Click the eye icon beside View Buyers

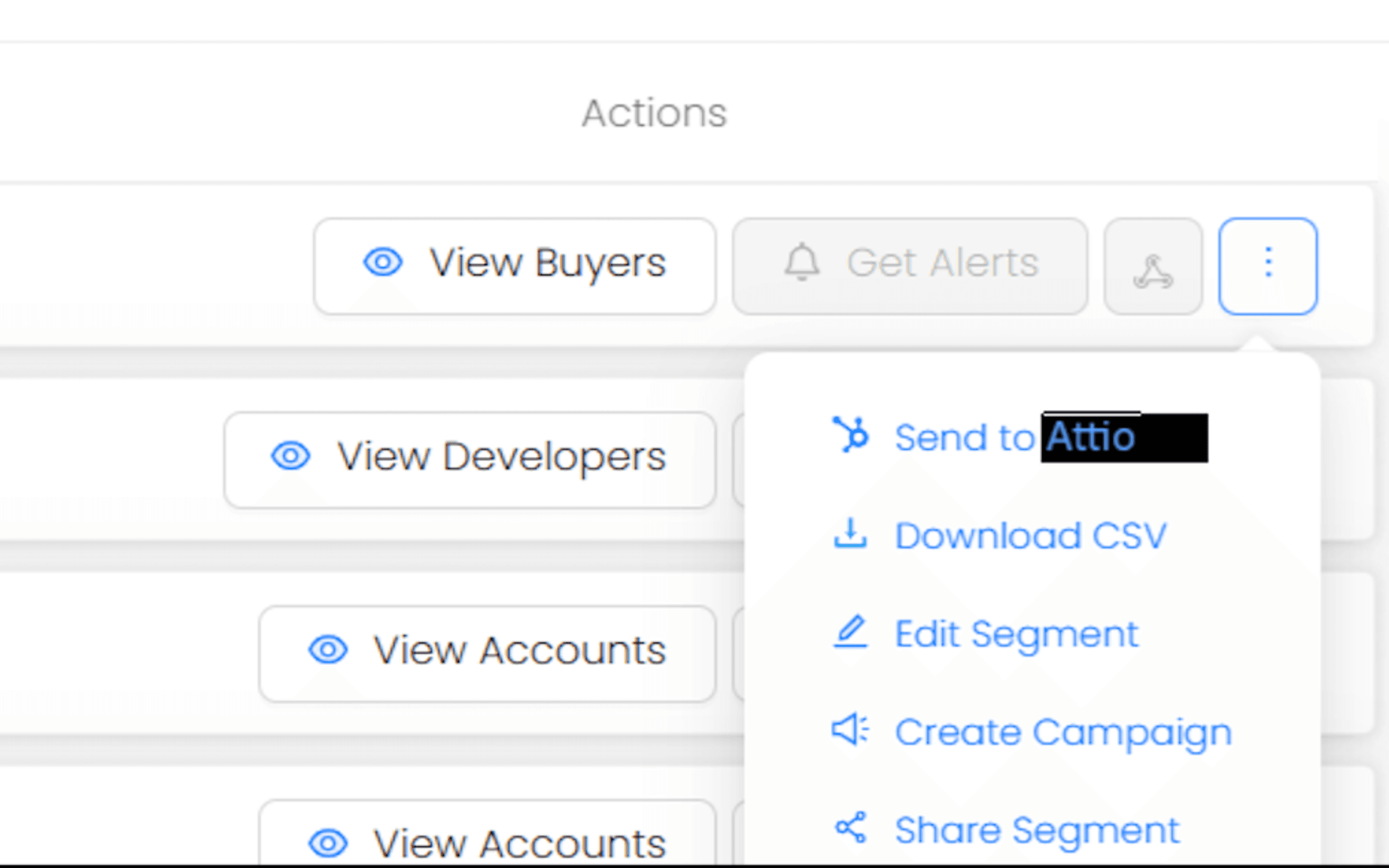(383, 263)
